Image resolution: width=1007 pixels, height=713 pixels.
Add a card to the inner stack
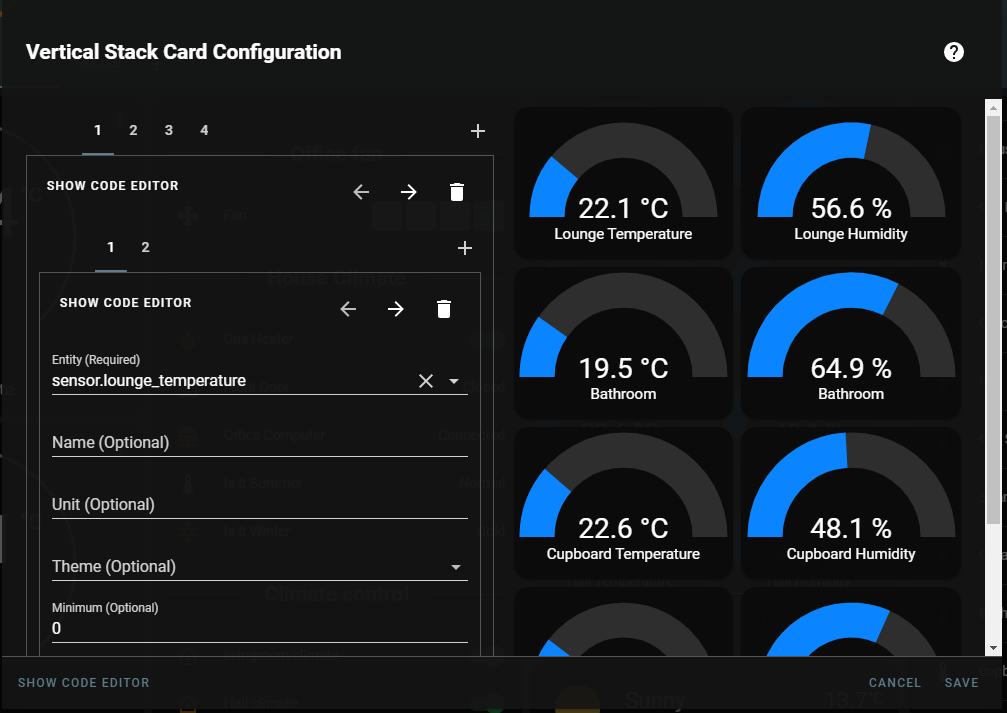click(x=464, y=248)
